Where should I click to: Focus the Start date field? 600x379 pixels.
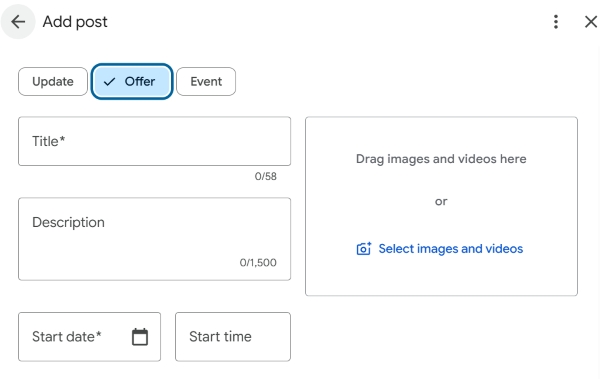pyautogui.click(x=90, y=337)
